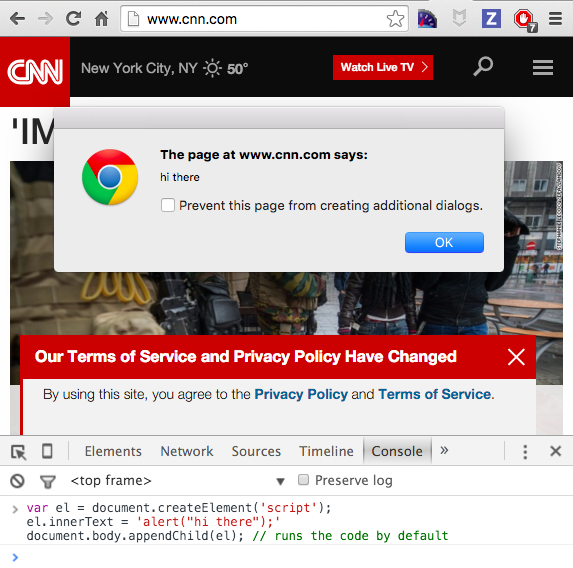Click the executed console code 'var el' line
573x568 pixels.
click(178, 508)
